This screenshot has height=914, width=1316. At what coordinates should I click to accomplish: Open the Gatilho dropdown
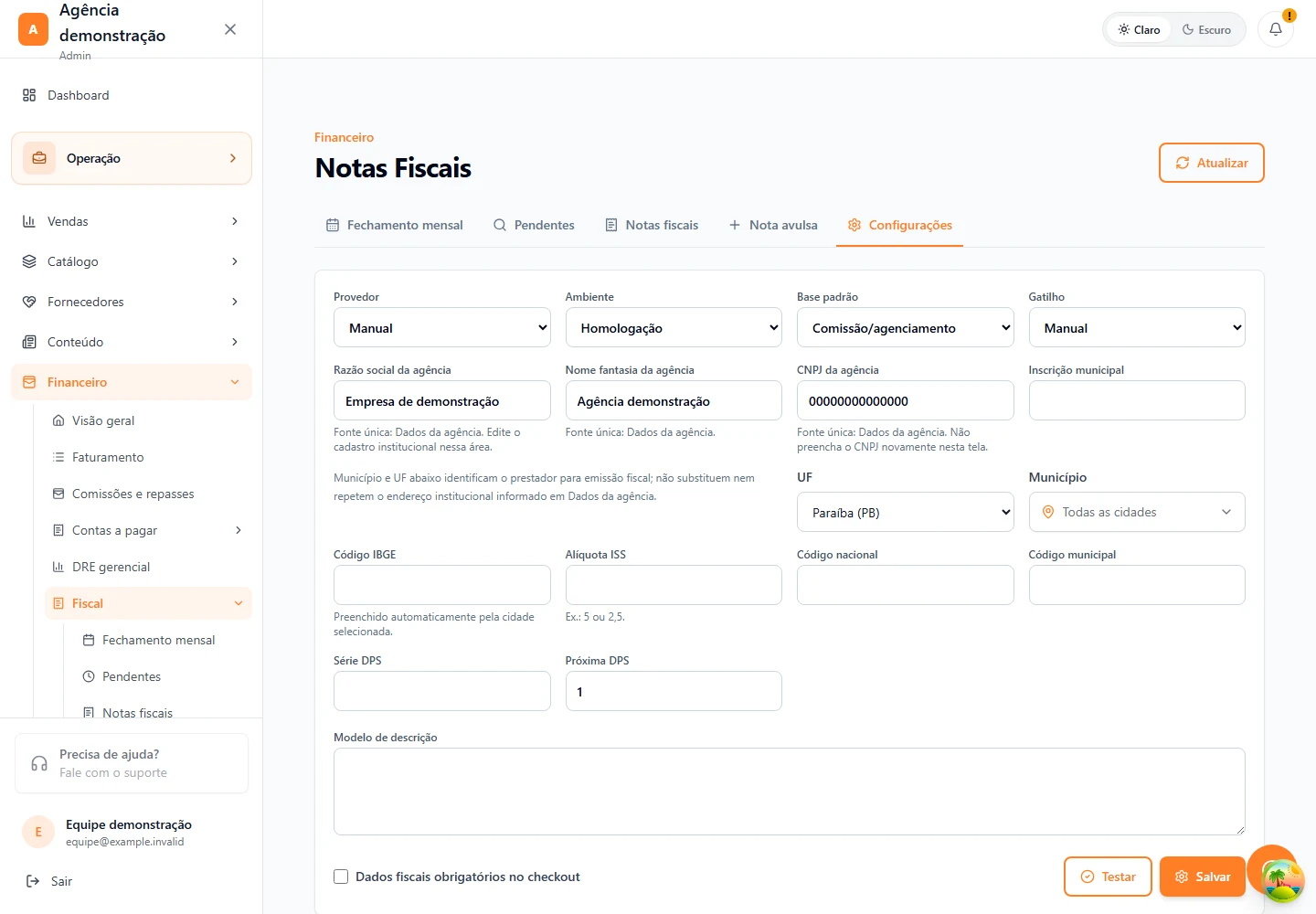(1137, 327)
